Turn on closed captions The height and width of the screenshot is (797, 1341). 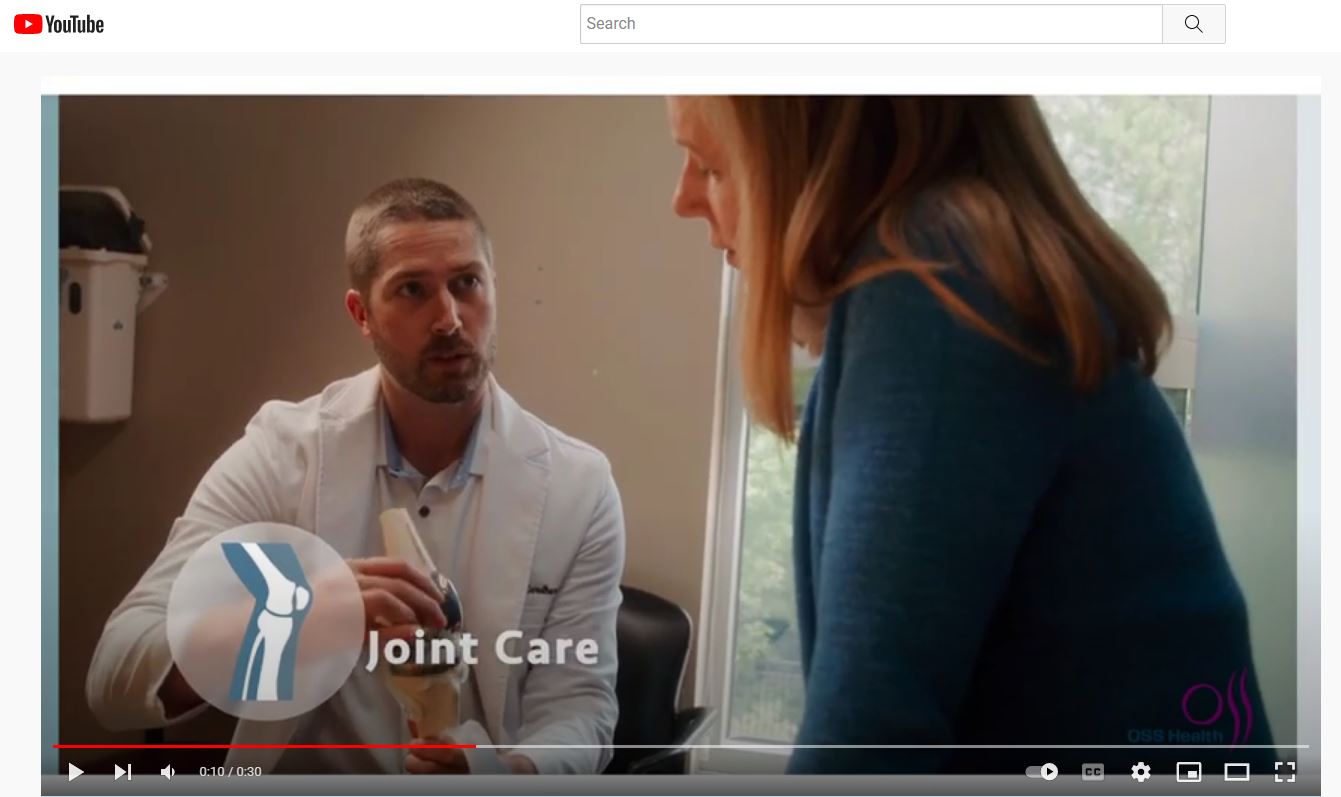tap(1093, 772)
